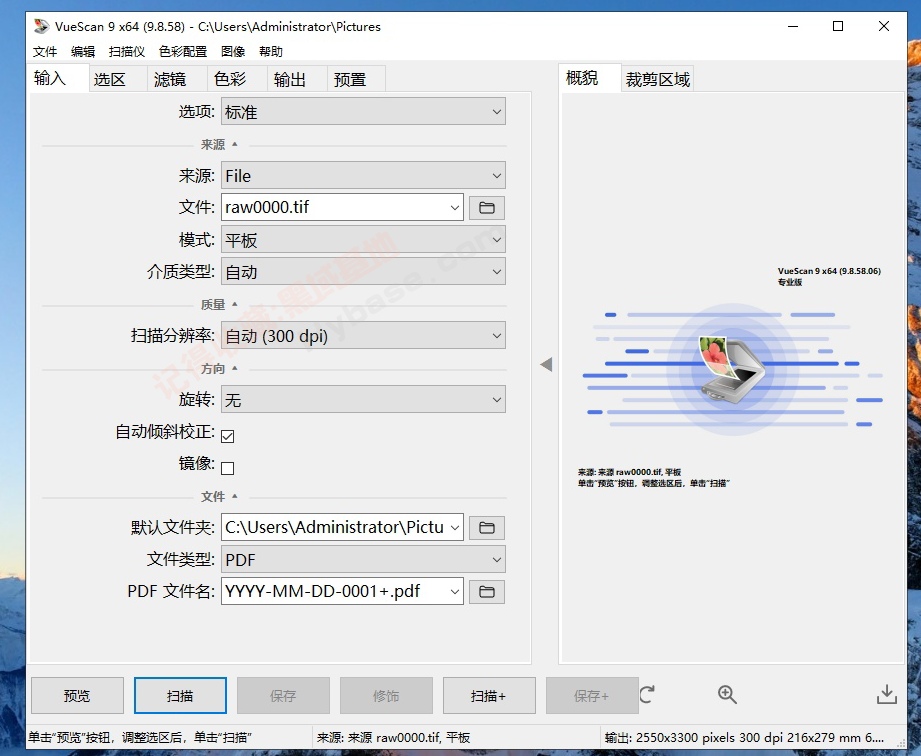
Task: Click status bar text 来源: 来源 raw0000.tif, 平板
Action: [393, 737]
